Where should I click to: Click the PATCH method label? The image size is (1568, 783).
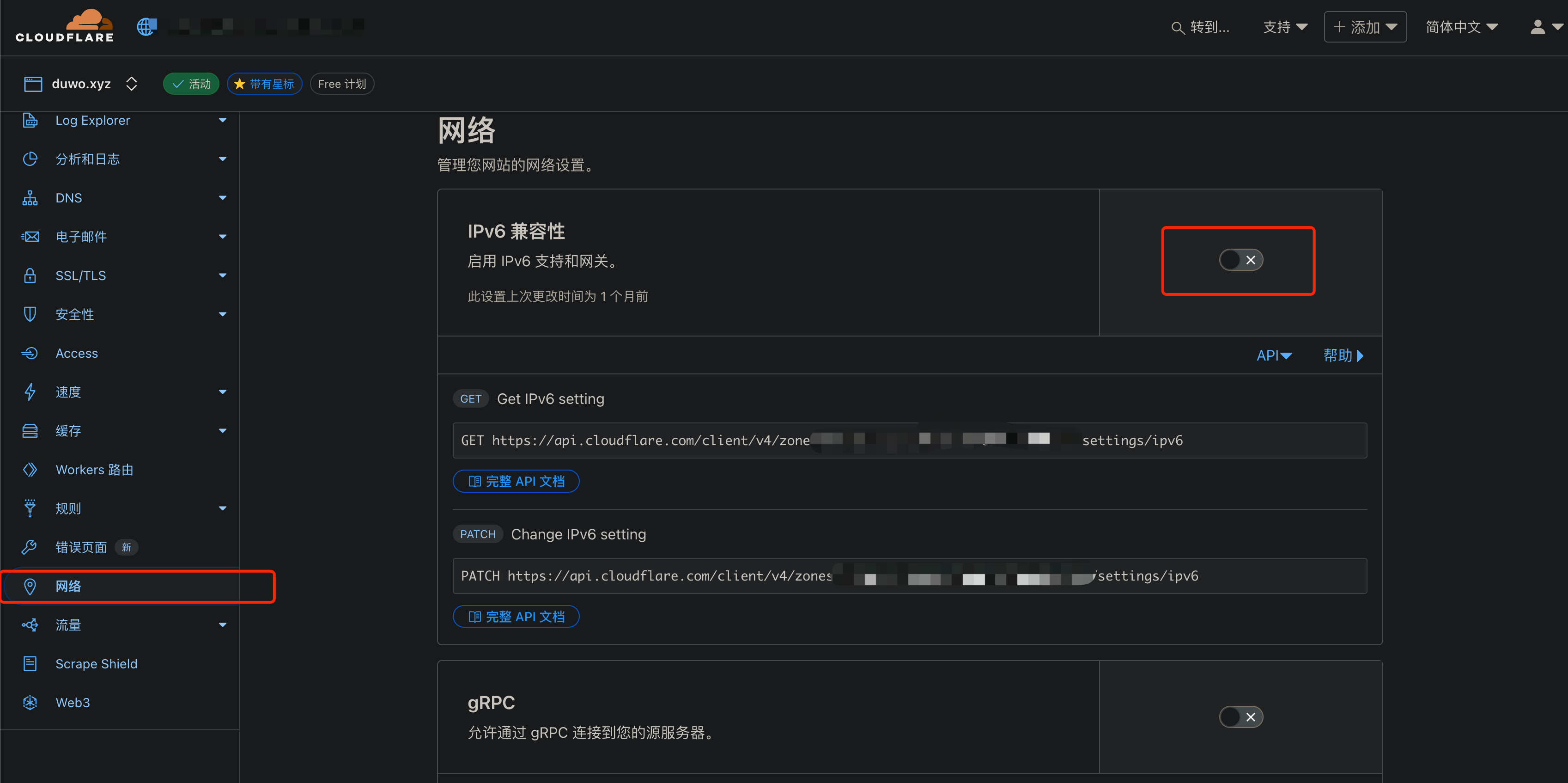click(478, 534)
